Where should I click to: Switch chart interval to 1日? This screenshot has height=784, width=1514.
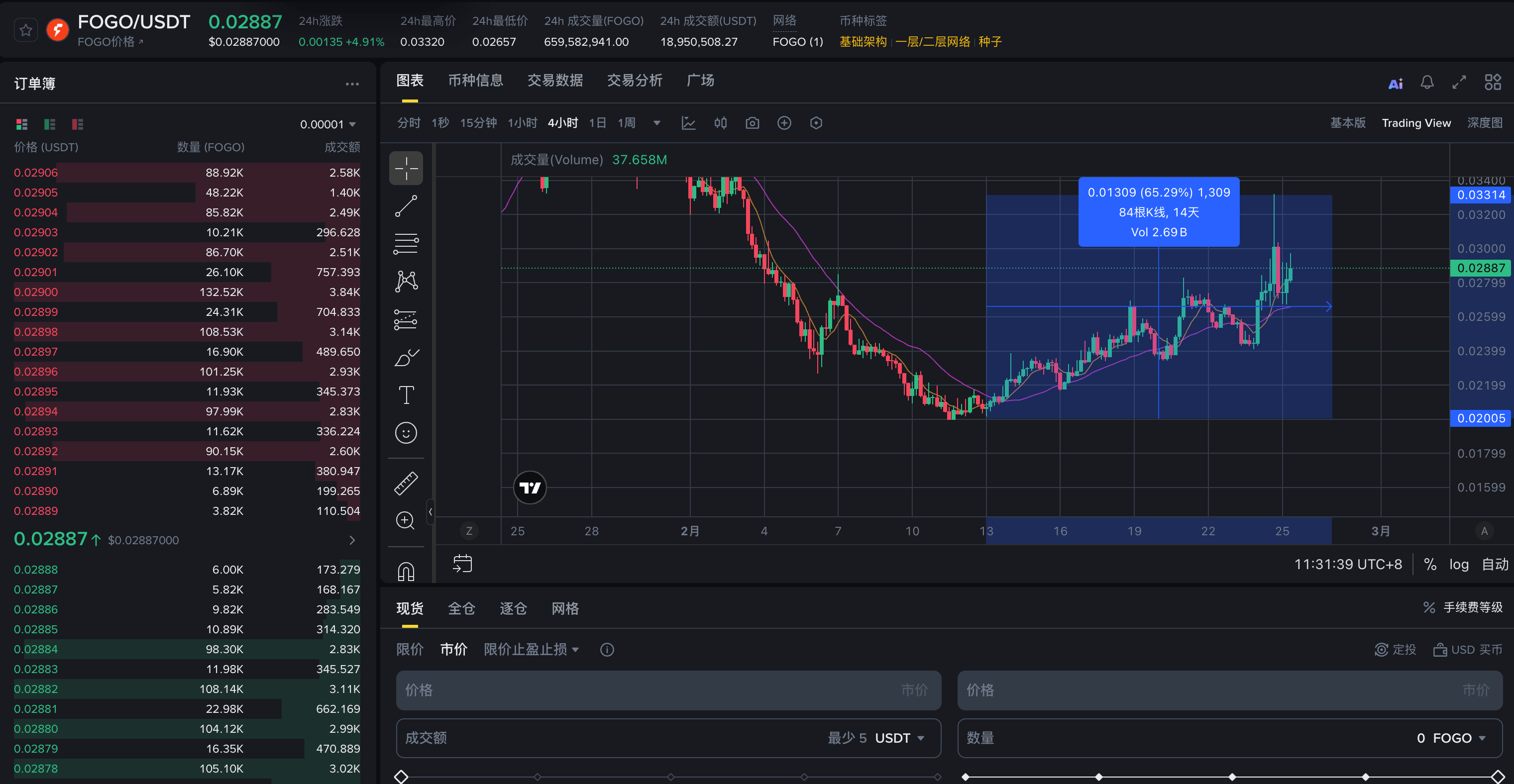click(x=597, y=123)
